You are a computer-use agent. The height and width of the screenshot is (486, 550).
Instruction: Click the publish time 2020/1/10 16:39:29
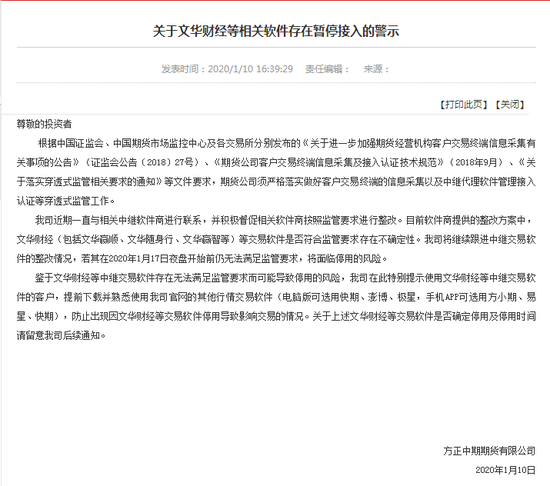[x=250, y=69]
